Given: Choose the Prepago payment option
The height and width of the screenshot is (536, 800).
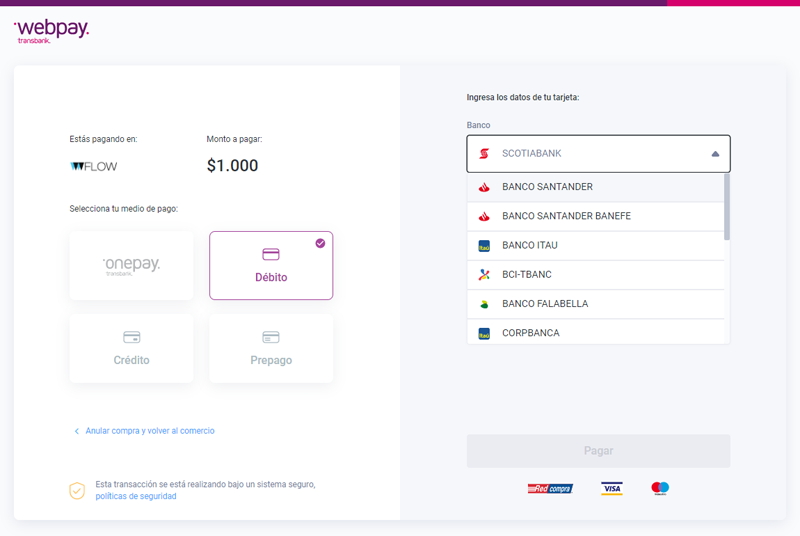Looking at the screenshot, I should (271, 348).
